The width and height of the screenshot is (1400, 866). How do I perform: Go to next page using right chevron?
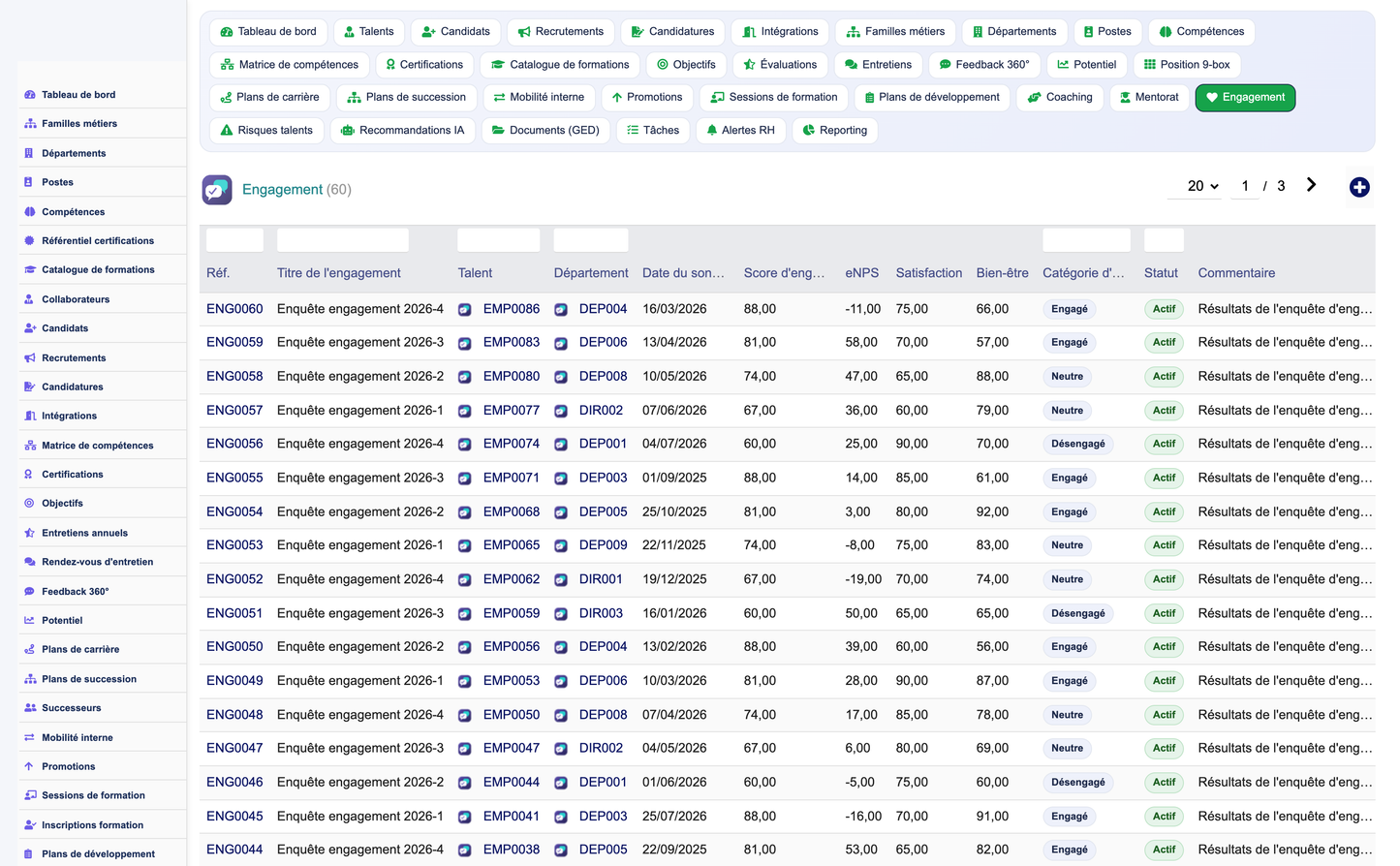pyautogui.click(x=1311, y=185)
